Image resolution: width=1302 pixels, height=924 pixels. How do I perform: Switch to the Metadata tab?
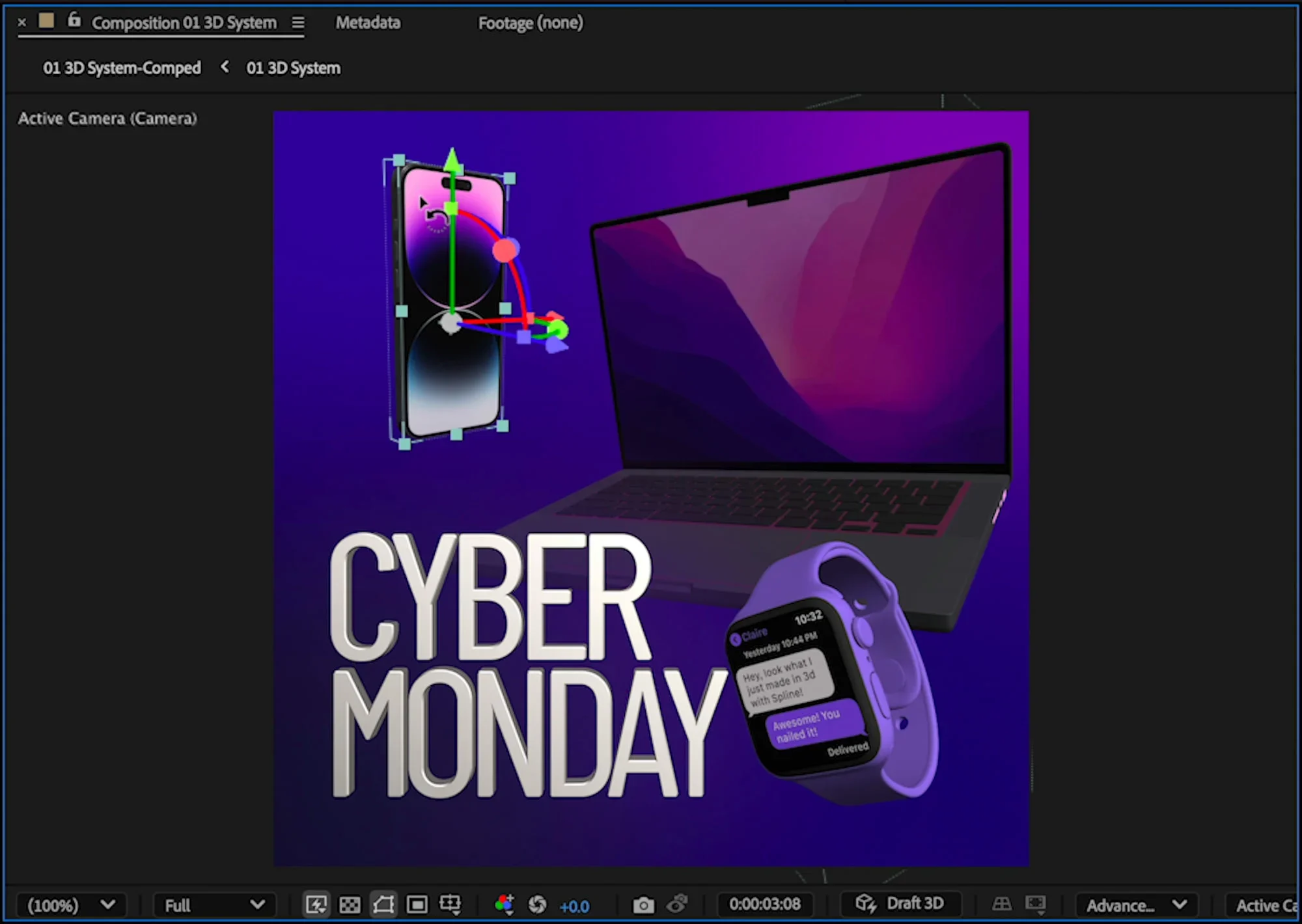[368, 23]
